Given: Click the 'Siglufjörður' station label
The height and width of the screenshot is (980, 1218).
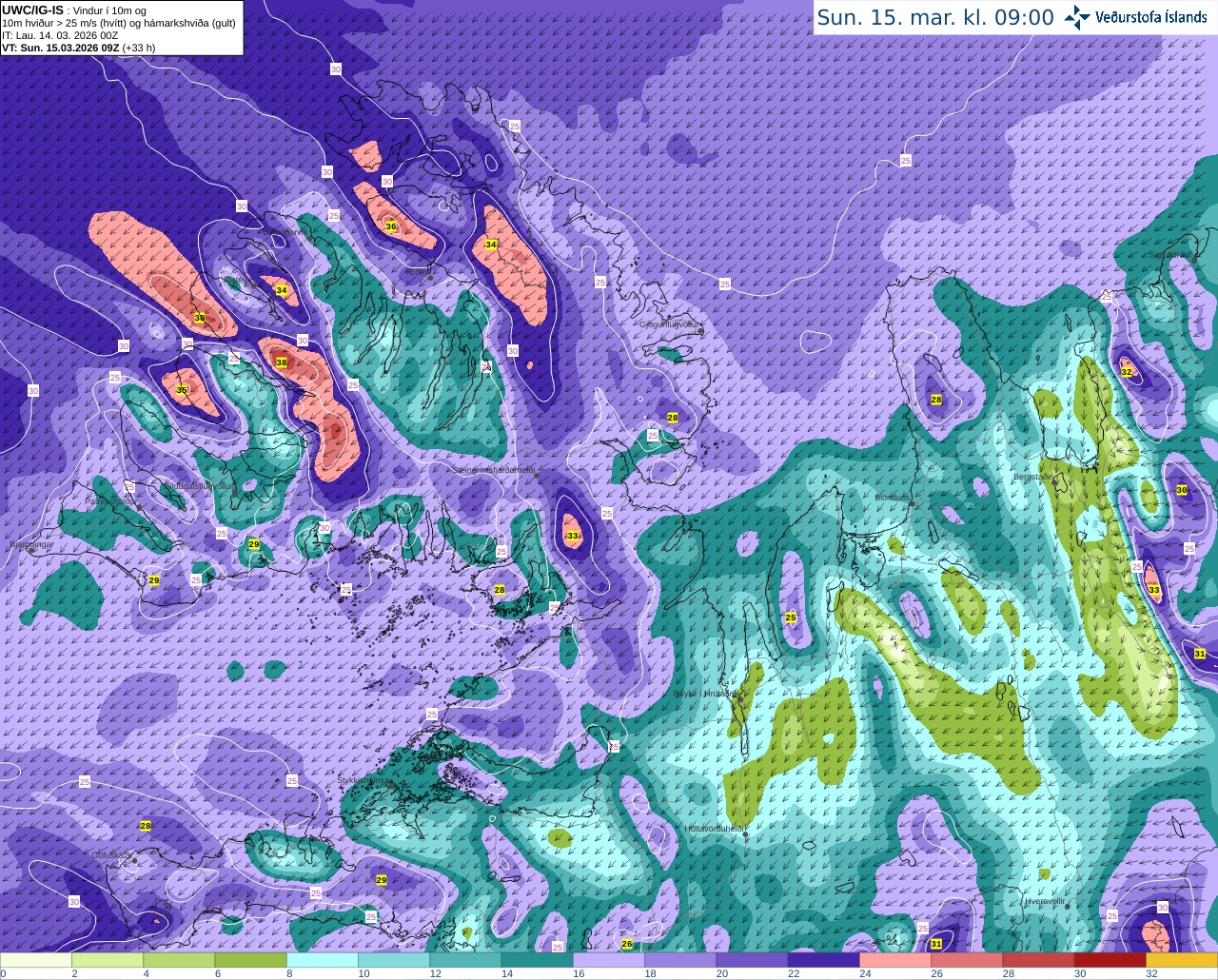Looking at the screenshot, I should pyautogui.click(x=1169, y=255).
